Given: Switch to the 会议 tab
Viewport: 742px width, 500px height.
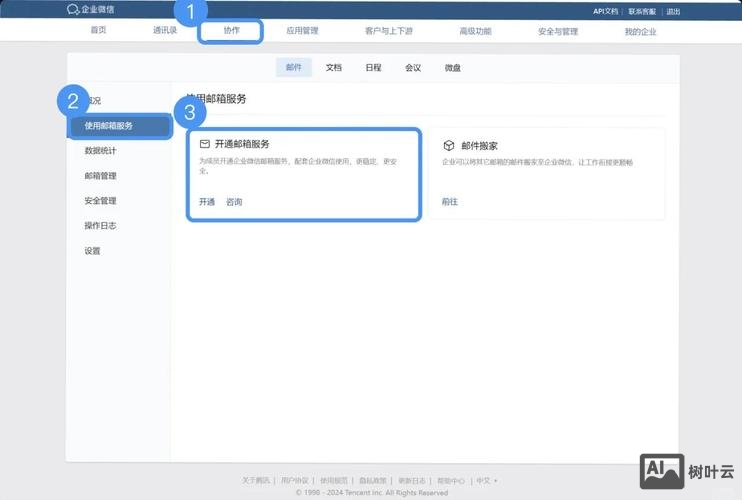Looking at the screenshot, I should click(413, 68).
